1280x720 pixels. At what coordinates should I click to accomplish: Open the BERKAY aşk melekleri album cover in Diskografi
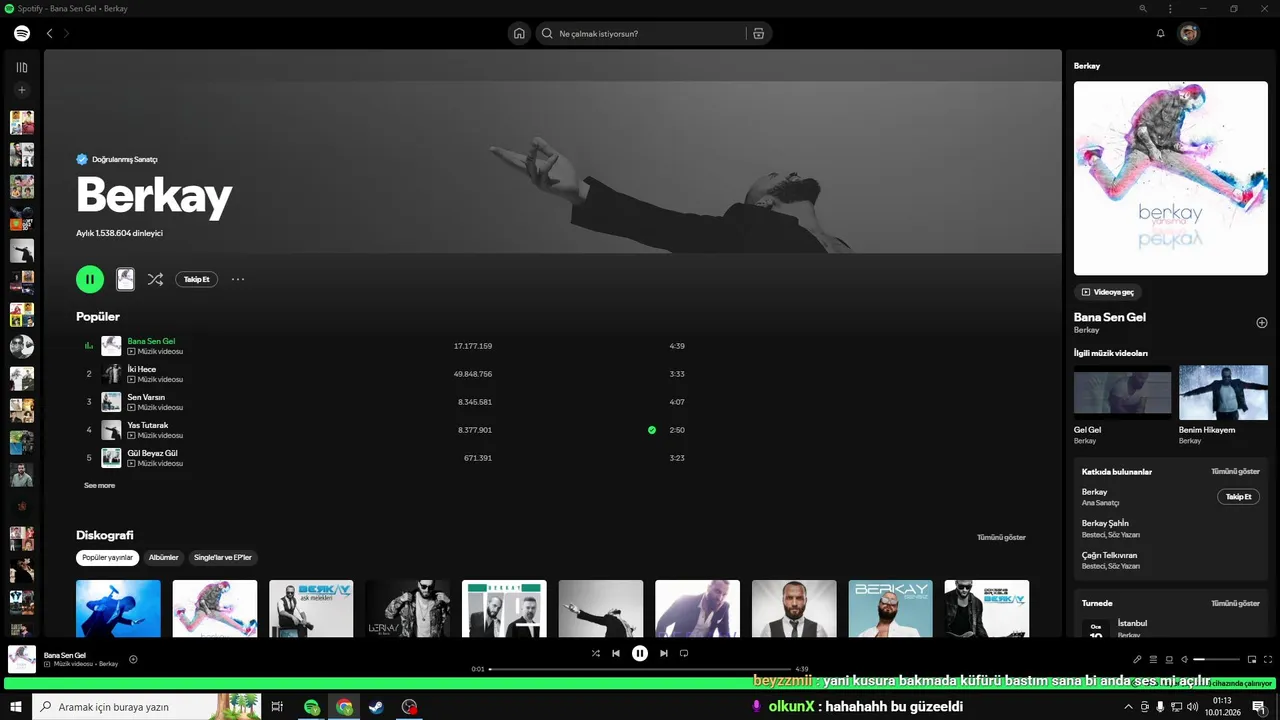click(x=311, y=608)
